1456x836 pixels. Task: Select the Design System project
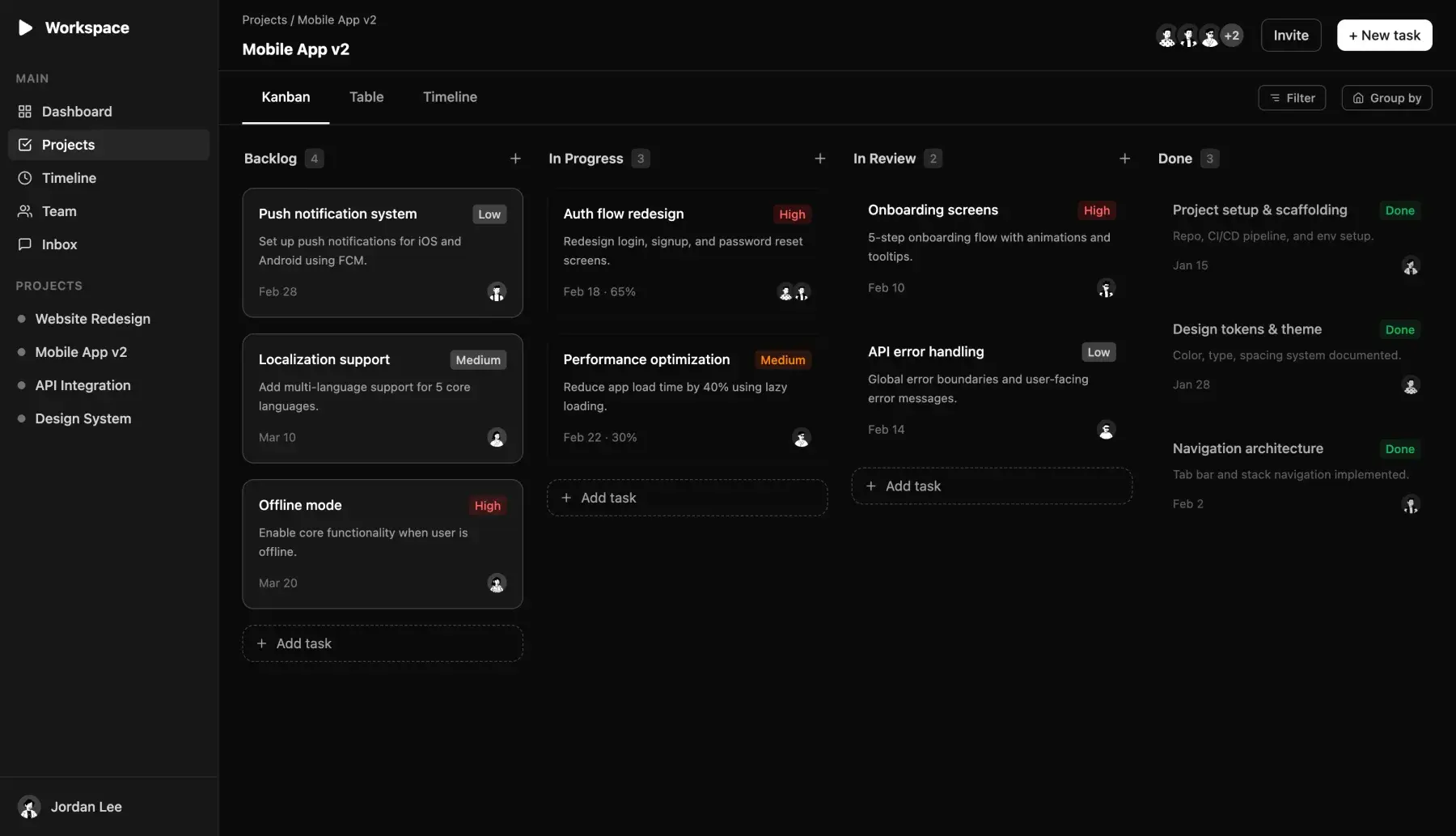pos(83,418)
